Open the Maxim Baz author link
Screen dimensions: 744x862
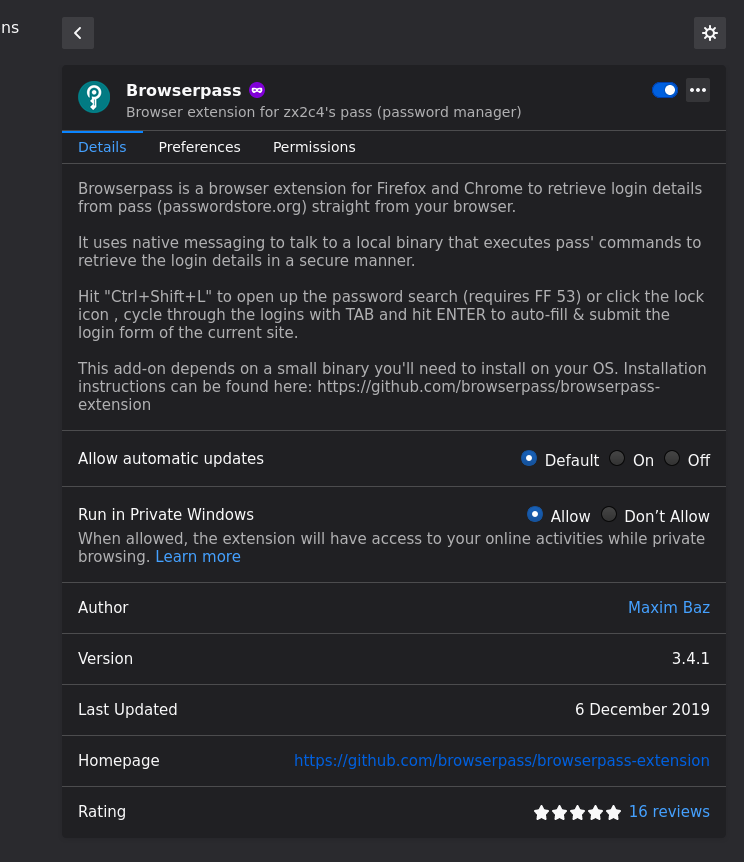[x=669, y=607]
